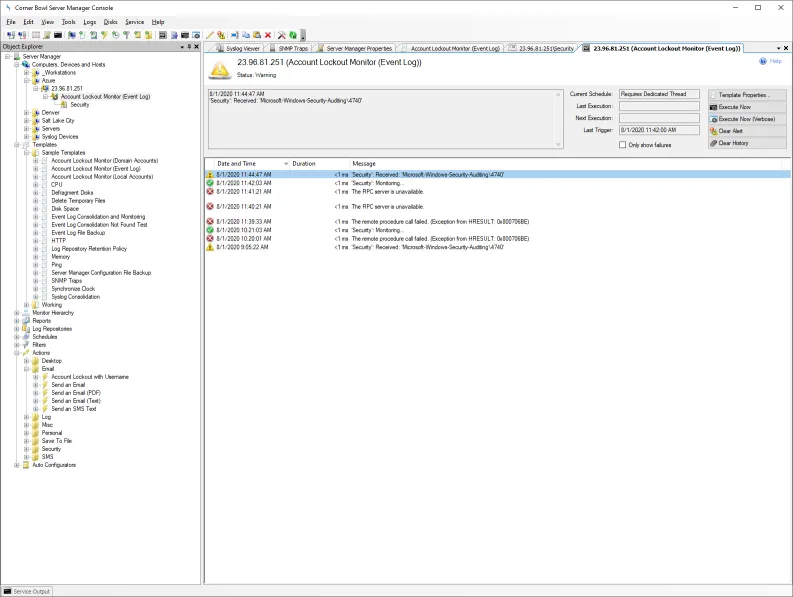Open the File menu
The image size is (793, 597).
[x=11, y=22]
